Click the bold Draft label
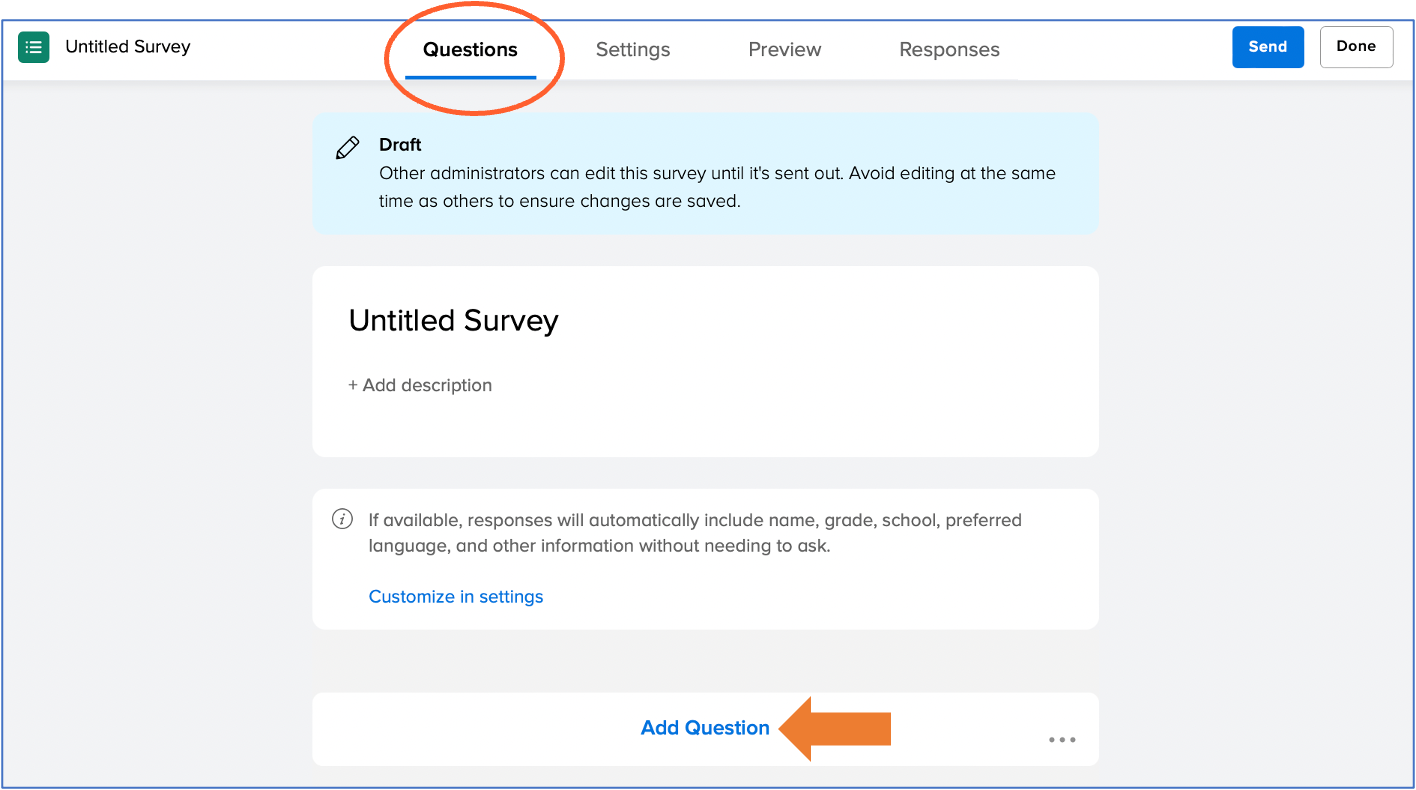Image resolution: width=1416 pixels, height=790 pixels. click(x=400, y=145)
